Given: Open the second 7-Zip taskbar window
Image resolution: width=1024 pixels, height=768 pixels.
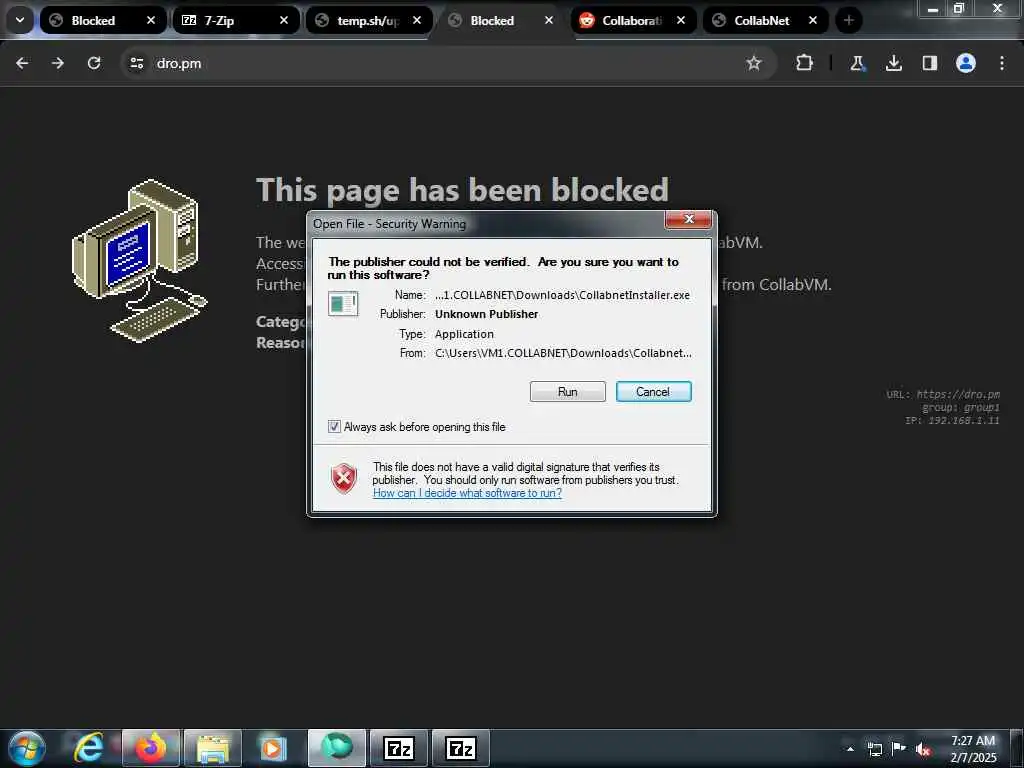Looking at the screenshot, I should [x=460, y=748].
